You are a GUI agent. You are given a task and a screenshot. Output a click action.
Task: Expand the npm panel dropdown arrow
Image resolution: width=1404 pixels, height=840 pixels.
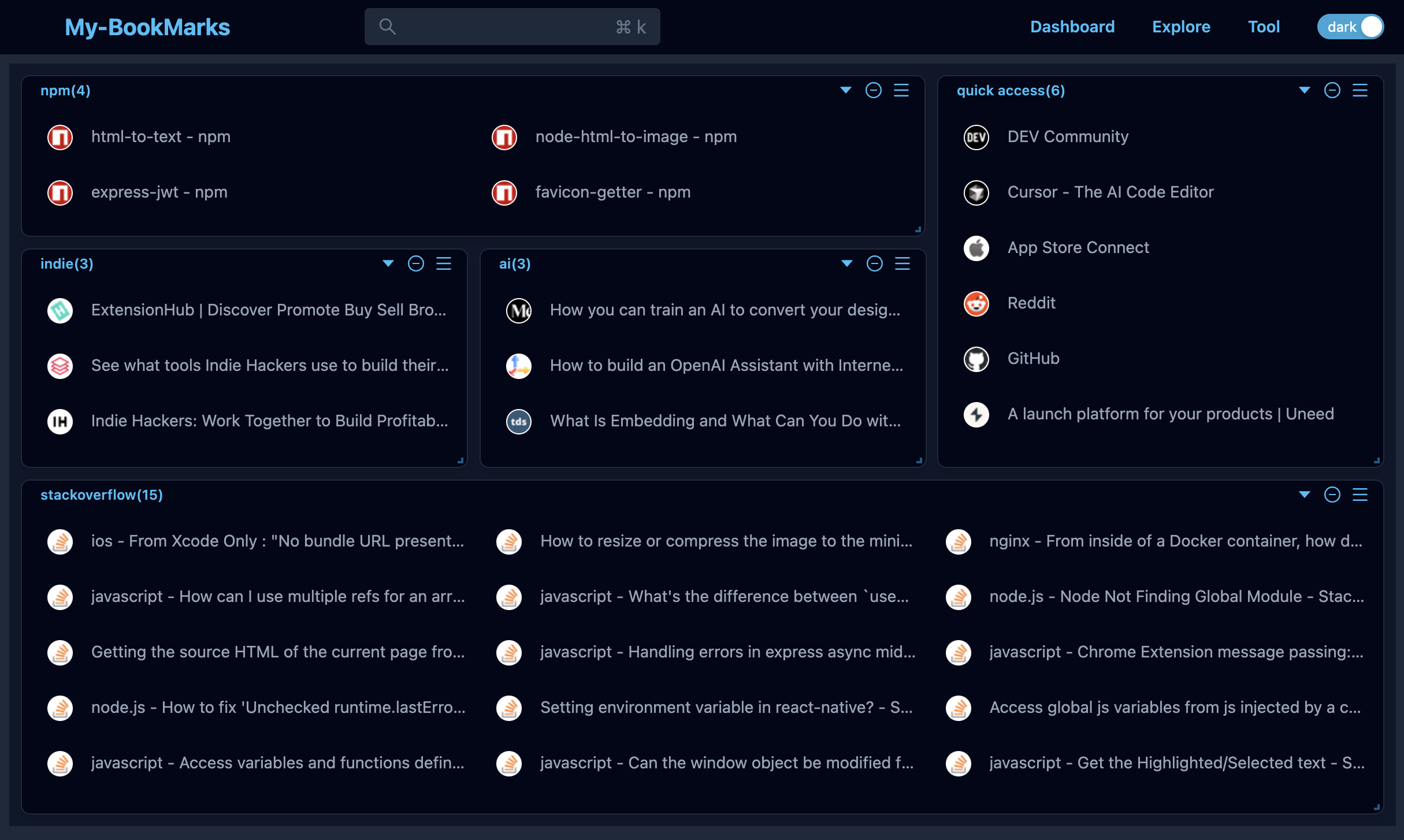[x=846, y=90]
